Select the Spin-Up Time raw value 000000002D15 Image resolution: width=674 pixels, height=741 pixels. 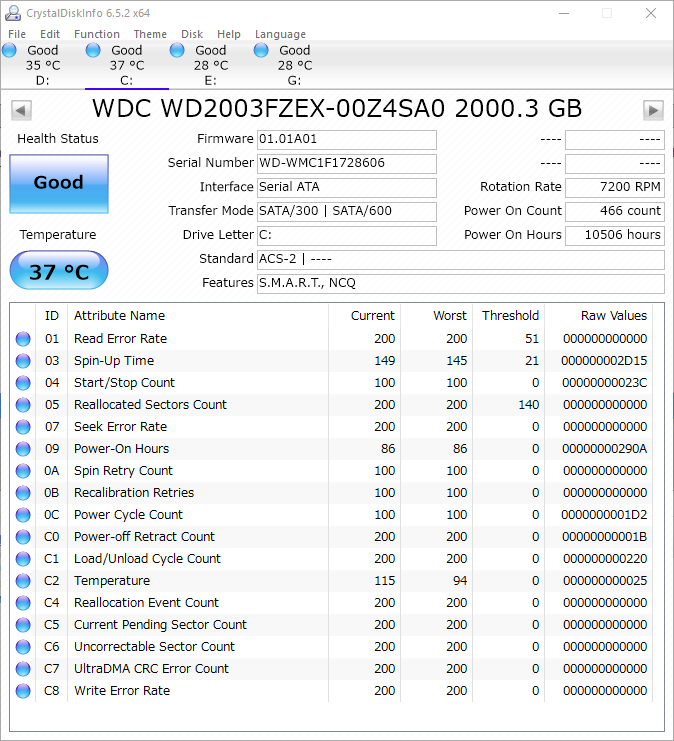click(604, 361)
